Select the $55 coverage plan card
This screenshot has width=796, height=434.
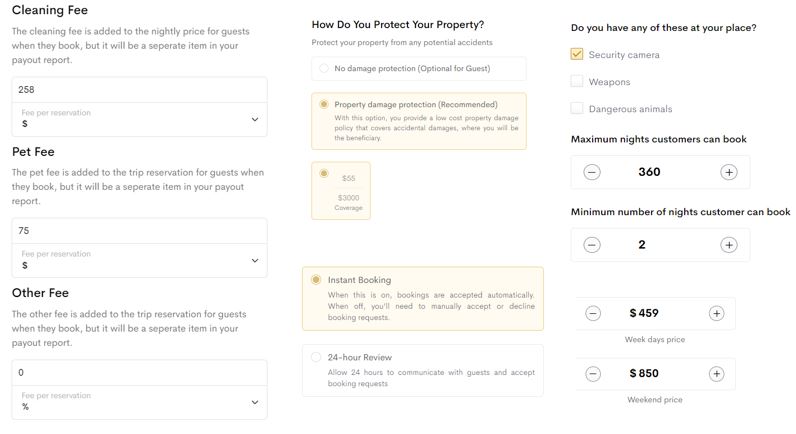coord(341,191)
